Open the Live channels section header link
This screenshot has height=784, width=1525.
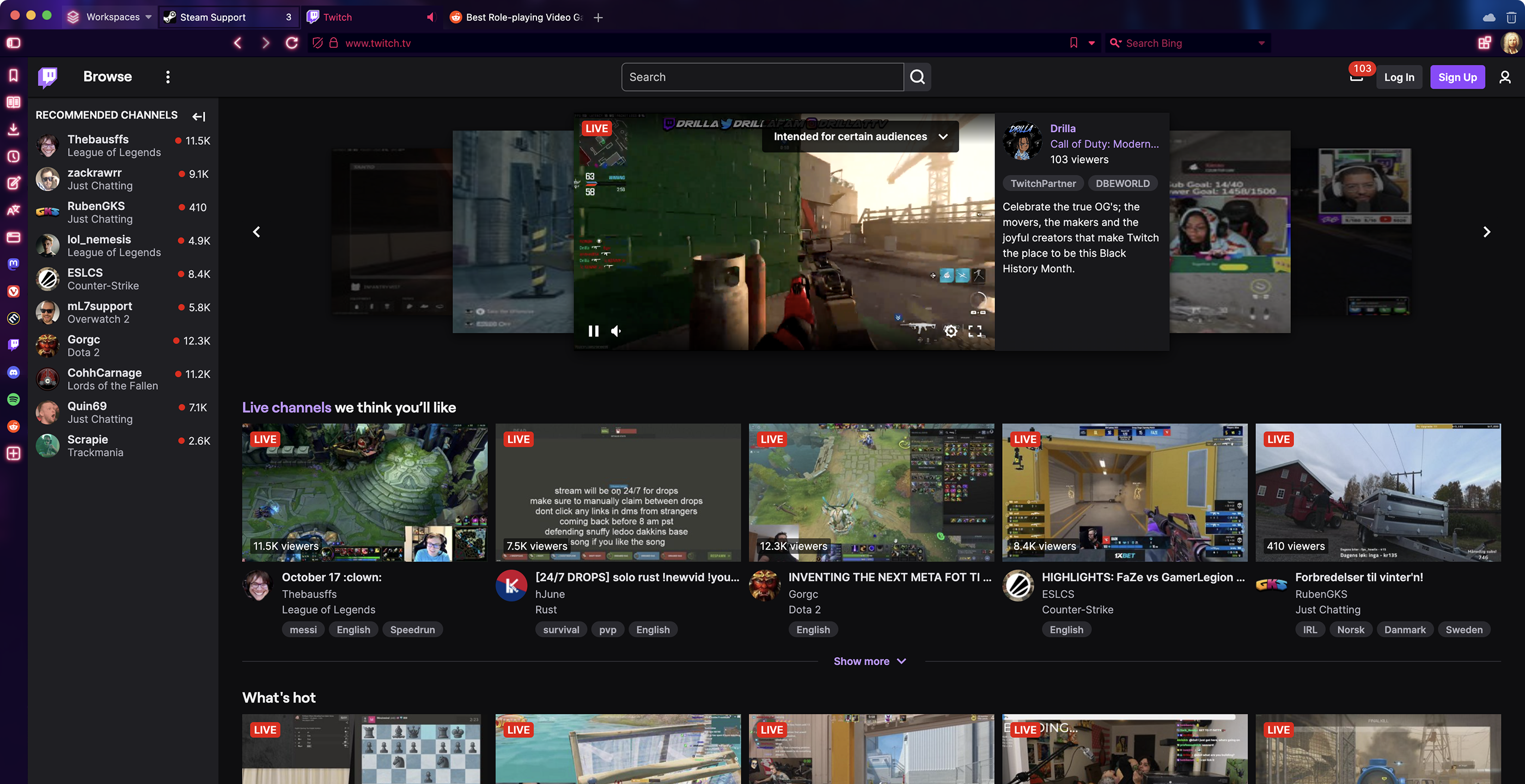[x=286, y=407]
